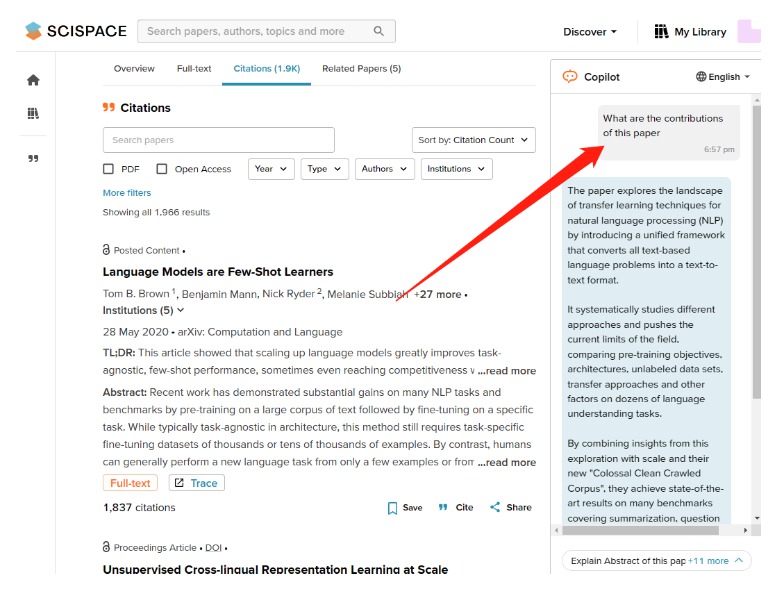
Task: Open Sort by Citation Count dropdown
Action: pos(474,140)
